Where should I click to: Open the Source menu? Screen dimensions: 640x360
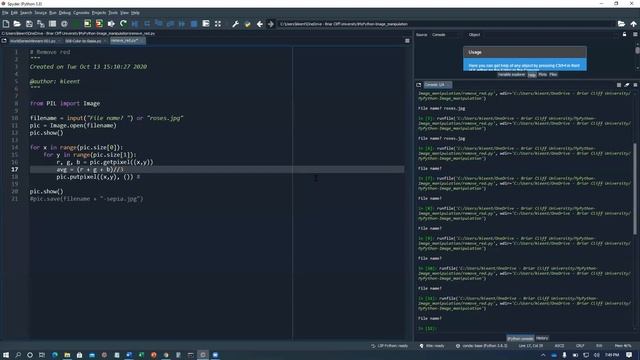click(x=40, y=13)
